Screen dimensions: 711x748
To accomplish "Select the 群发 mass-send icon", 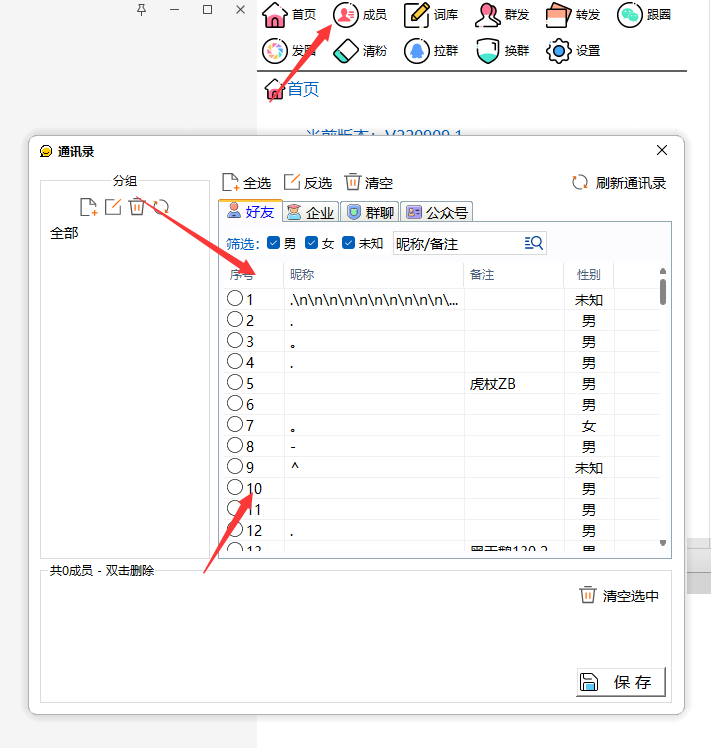I will 502,15.
